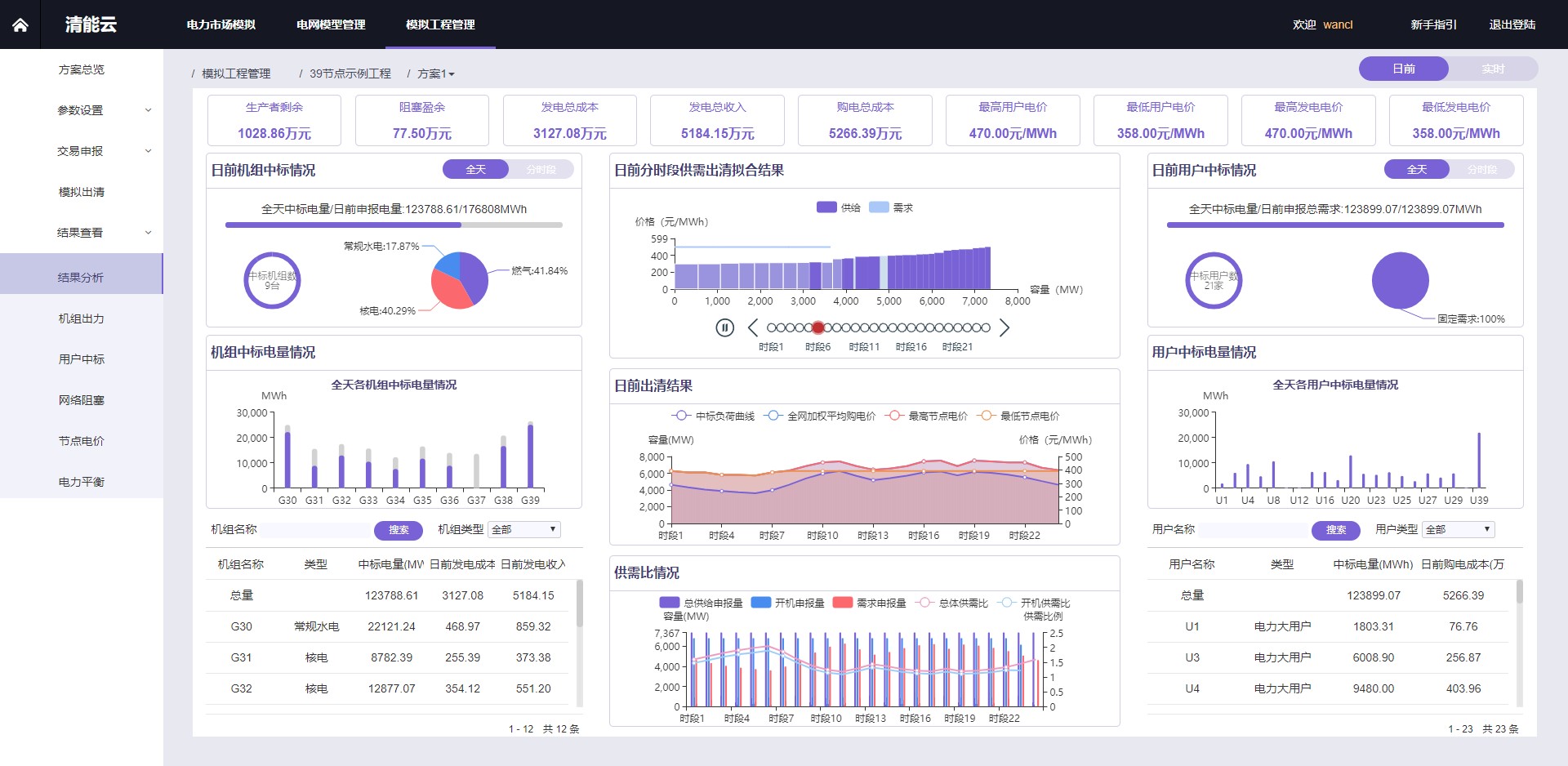Toggle 总供给申报量 legend item
Screen dimensions: 1568x766
coord(701,603)
